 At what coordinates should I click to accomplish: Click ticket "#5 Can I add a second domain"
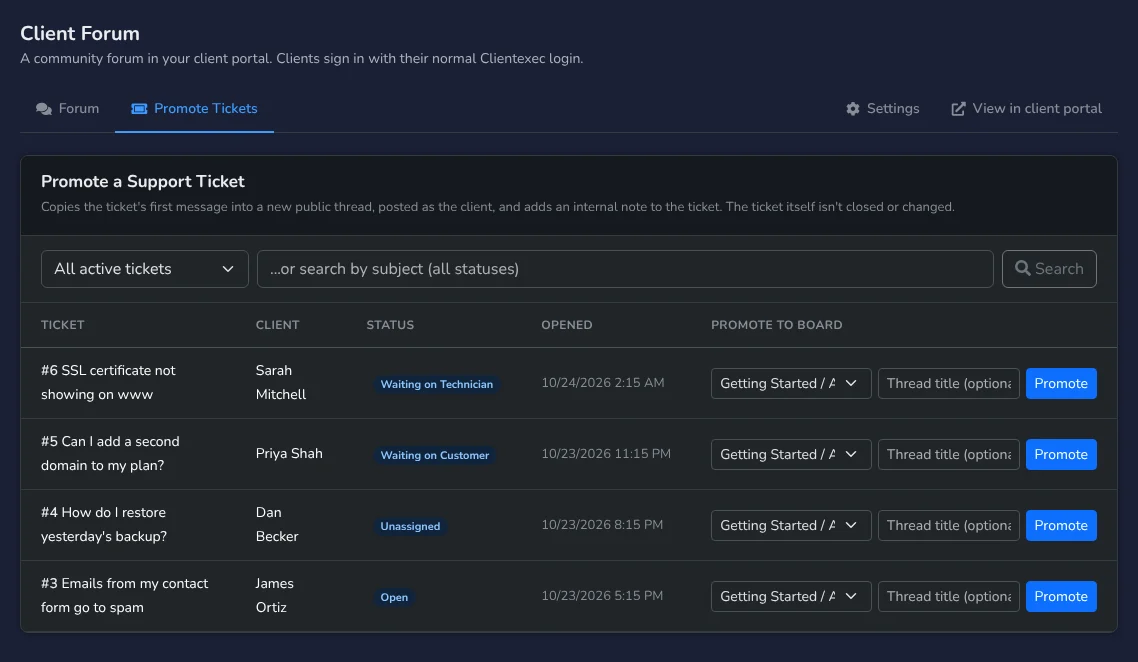[x=110, y=454]
